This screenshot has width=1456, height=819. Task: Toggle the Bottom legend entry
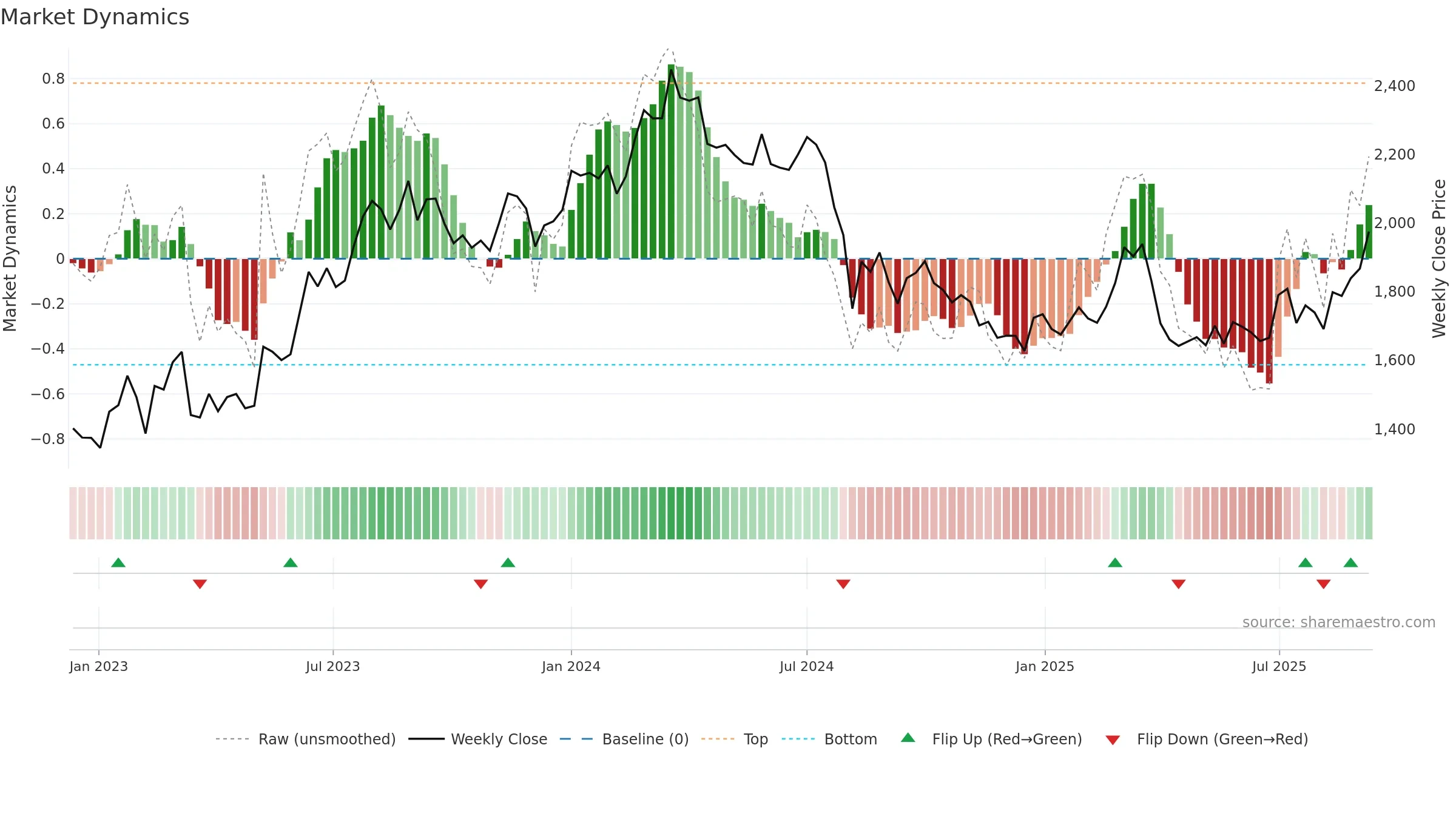click(829, 739)
